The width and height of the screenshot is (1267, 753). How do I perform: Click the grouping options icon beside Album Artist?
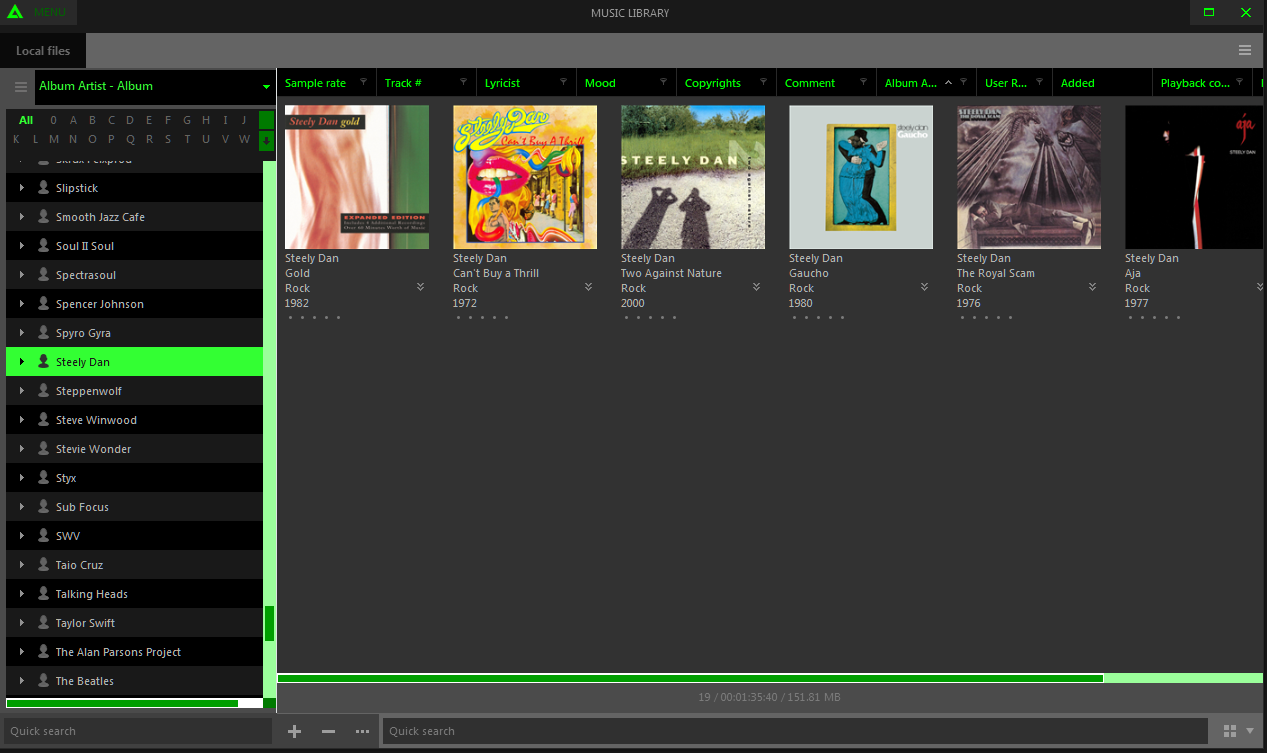point(20,87)
